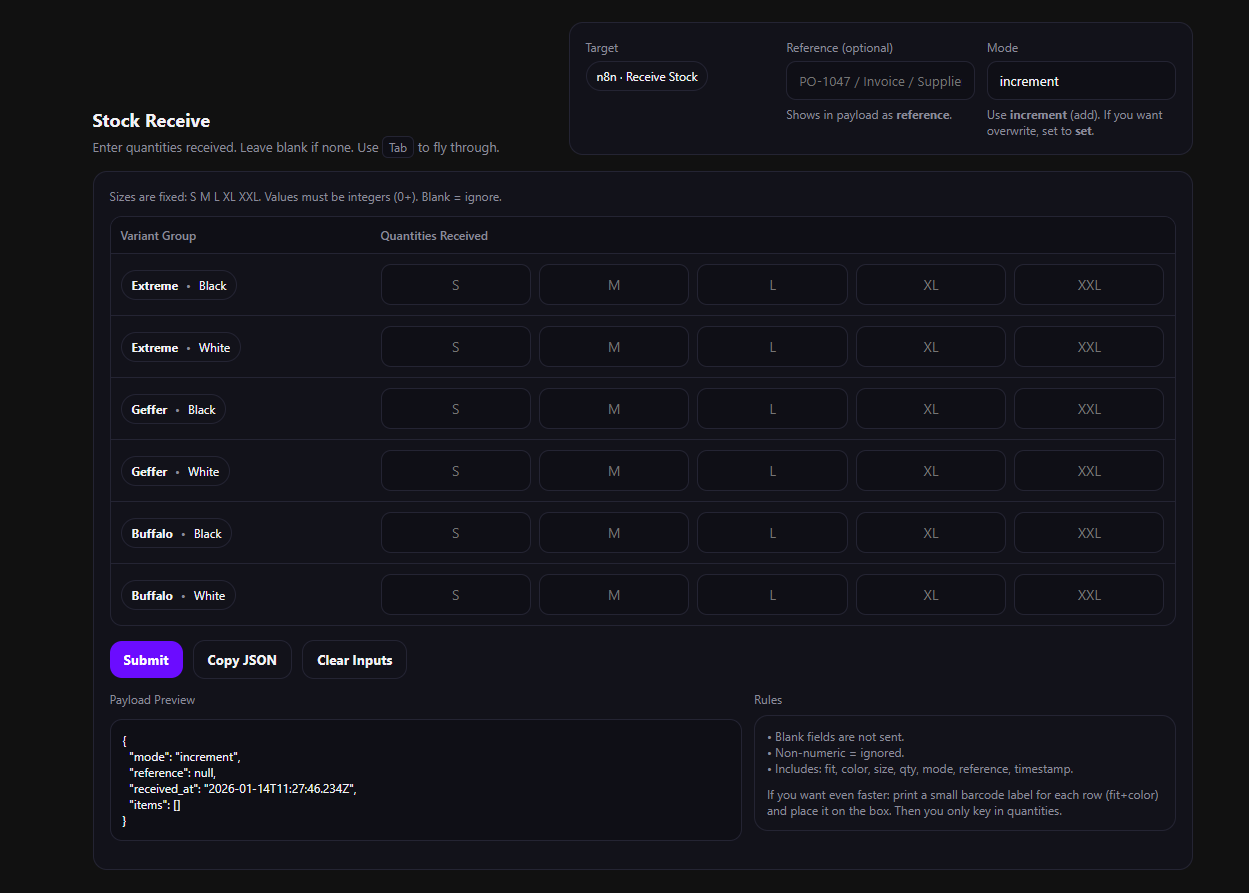Click the Copy JSON button
Screen dimensions: 1249x893
coord(242,660)
